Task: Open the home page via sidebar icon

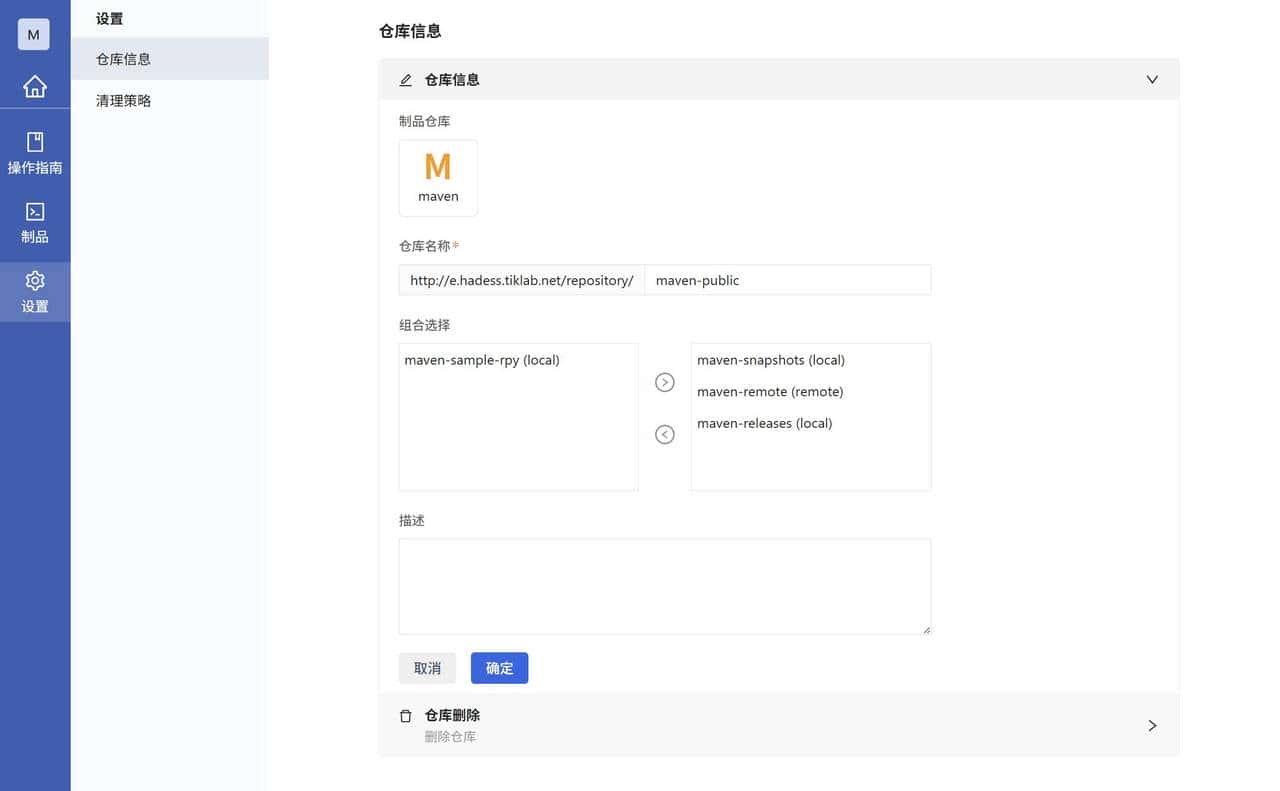Action: 35,86
